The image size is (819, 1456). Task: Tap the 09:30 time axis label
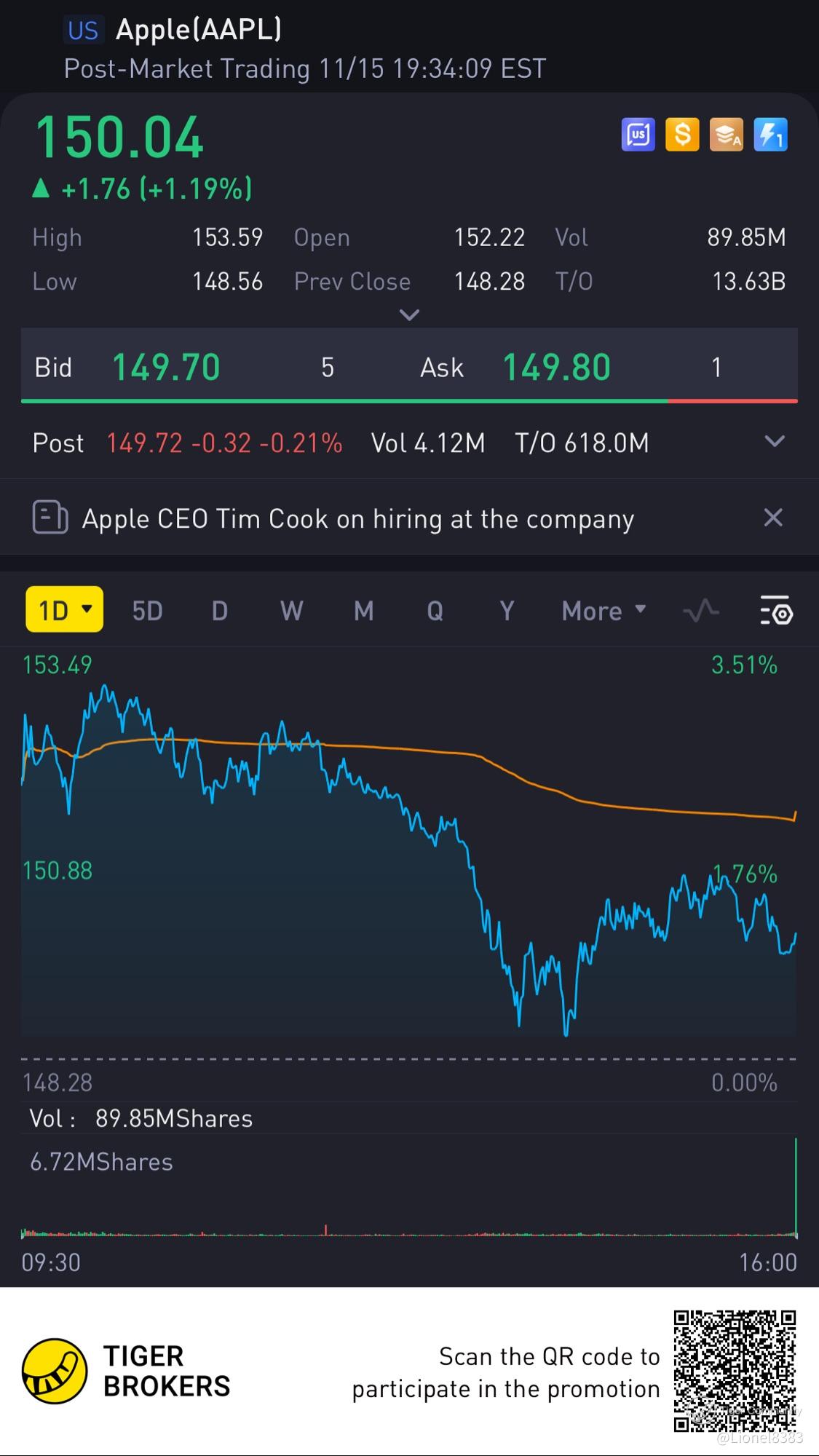click(x=51, y=1262)
